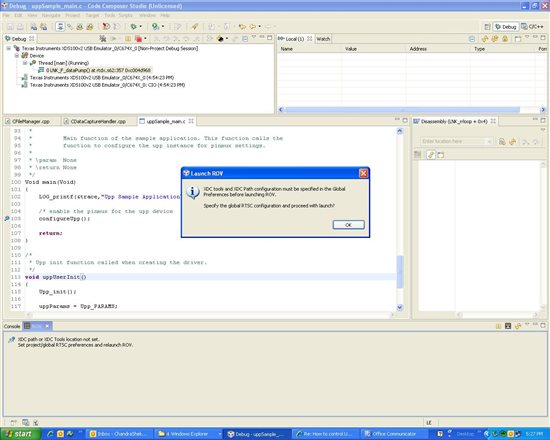550x440 pixels.
Task: Click the Local view scroll right arrow
Action: pos(543,110)
